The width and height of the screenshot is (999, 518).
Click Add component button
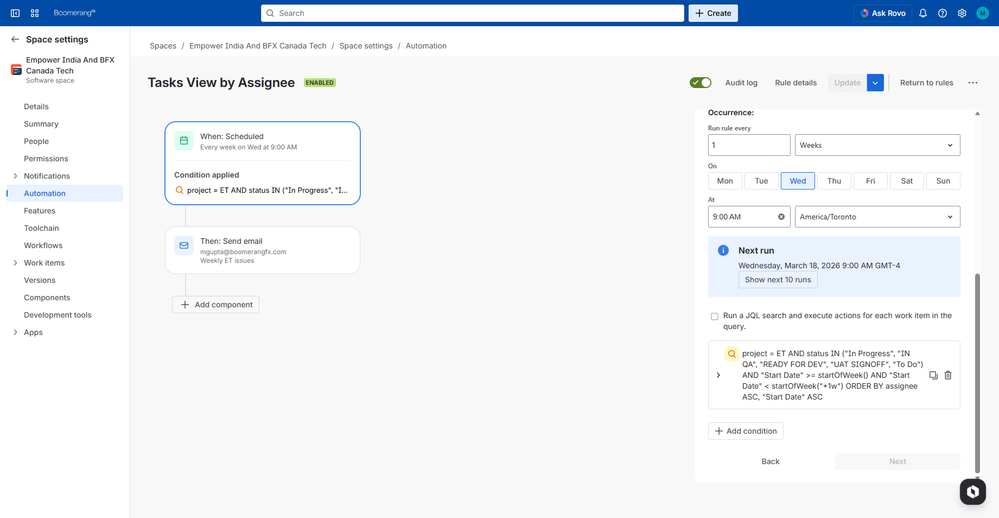click(215, 305)
